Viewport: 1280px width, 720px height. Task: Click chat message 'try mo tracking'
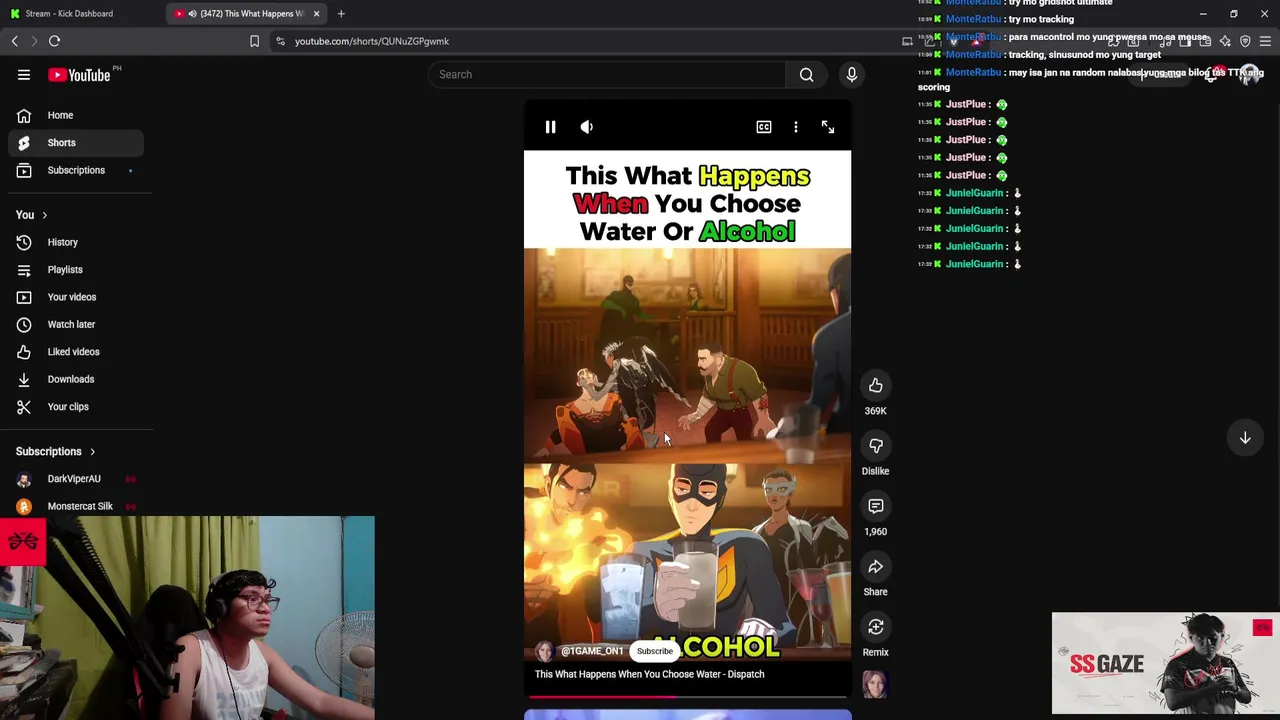coord(1041,19)
